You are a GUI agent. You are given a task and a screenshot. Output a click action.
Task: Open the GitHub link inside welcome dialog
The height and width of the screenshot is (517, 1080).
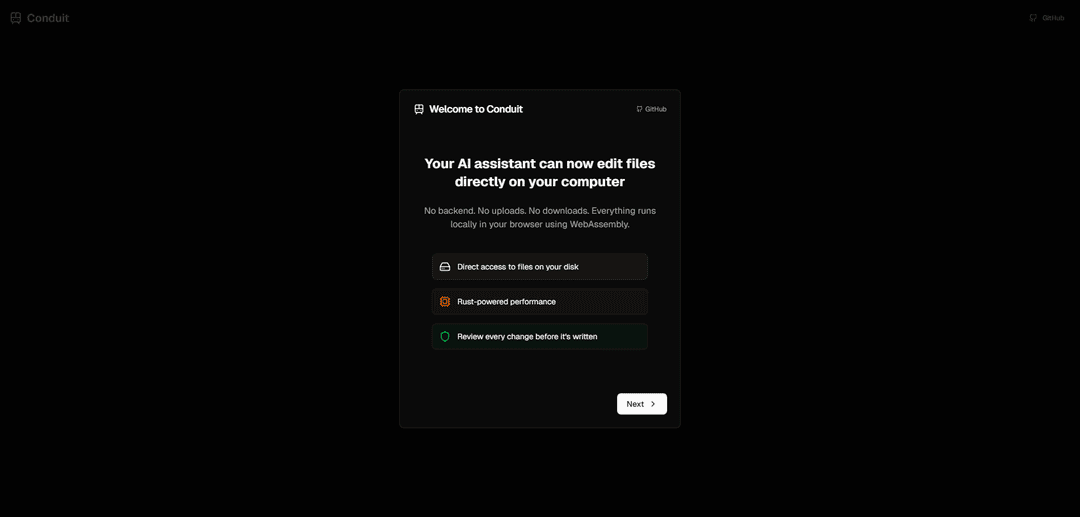point(652,109)
